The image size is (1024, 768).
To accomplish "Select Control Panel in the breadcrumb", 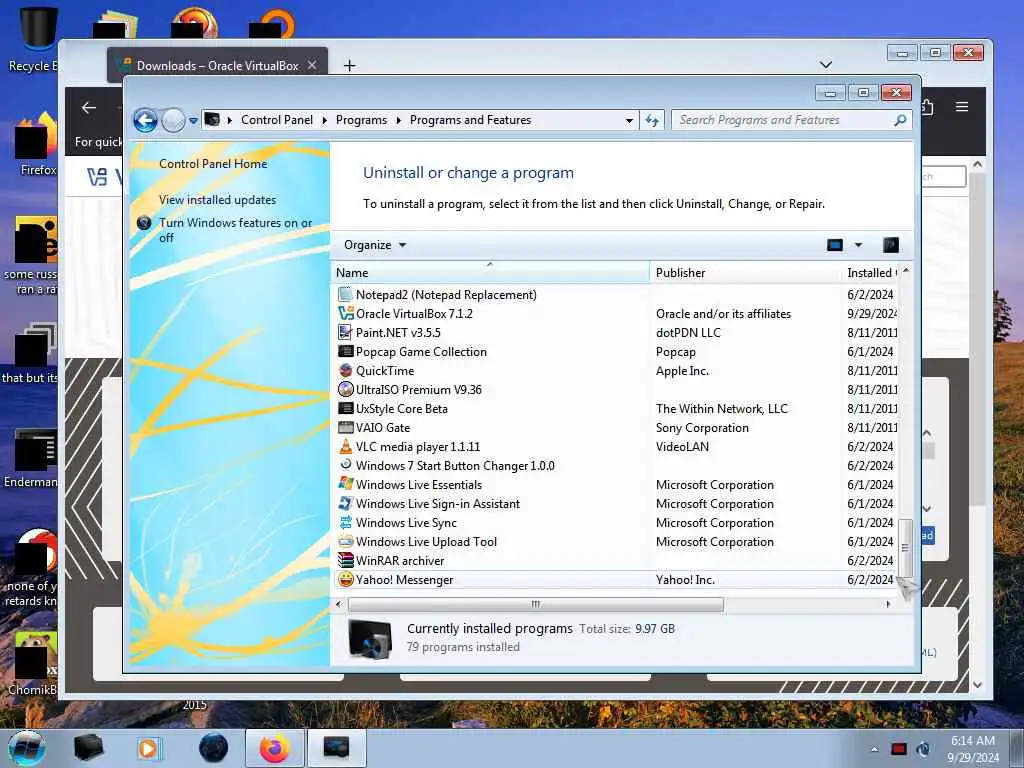I will pos(277,120).
